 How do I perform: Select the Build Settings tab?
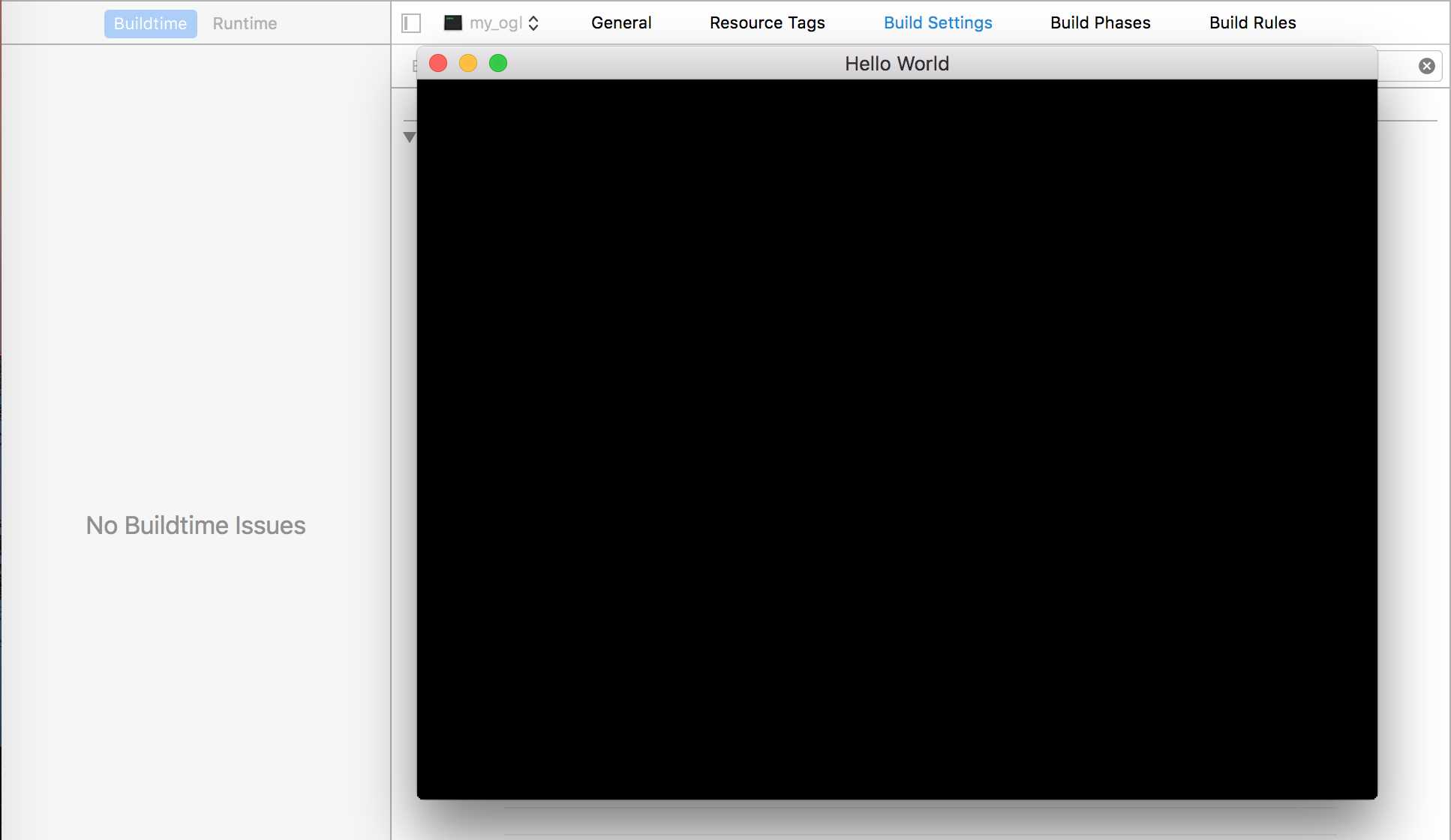point(938,22)
